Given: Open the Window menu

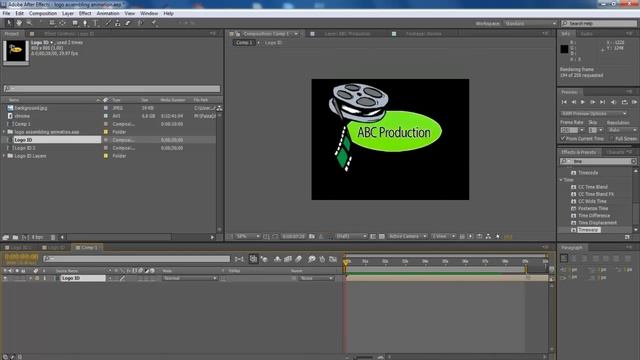Looking at the screenshot, I should pyautogui.click(x=149, y=13).
